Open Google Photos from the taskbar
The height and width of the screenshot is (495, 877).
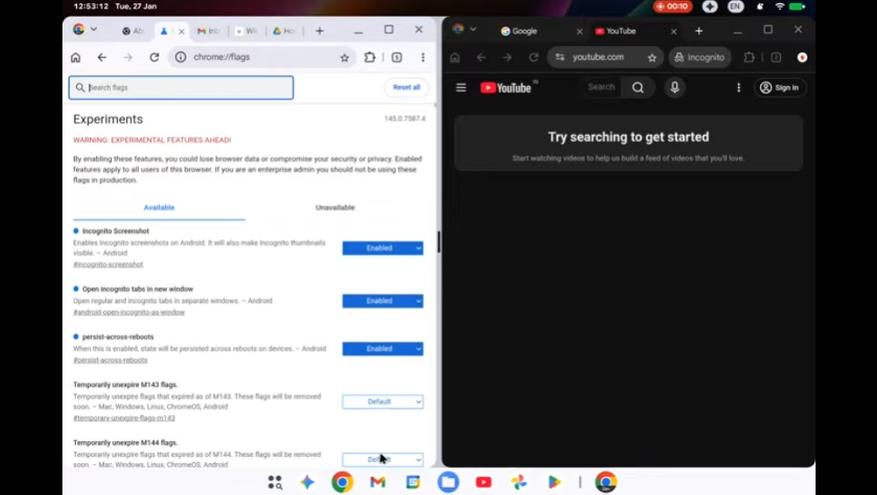point(518,482)
